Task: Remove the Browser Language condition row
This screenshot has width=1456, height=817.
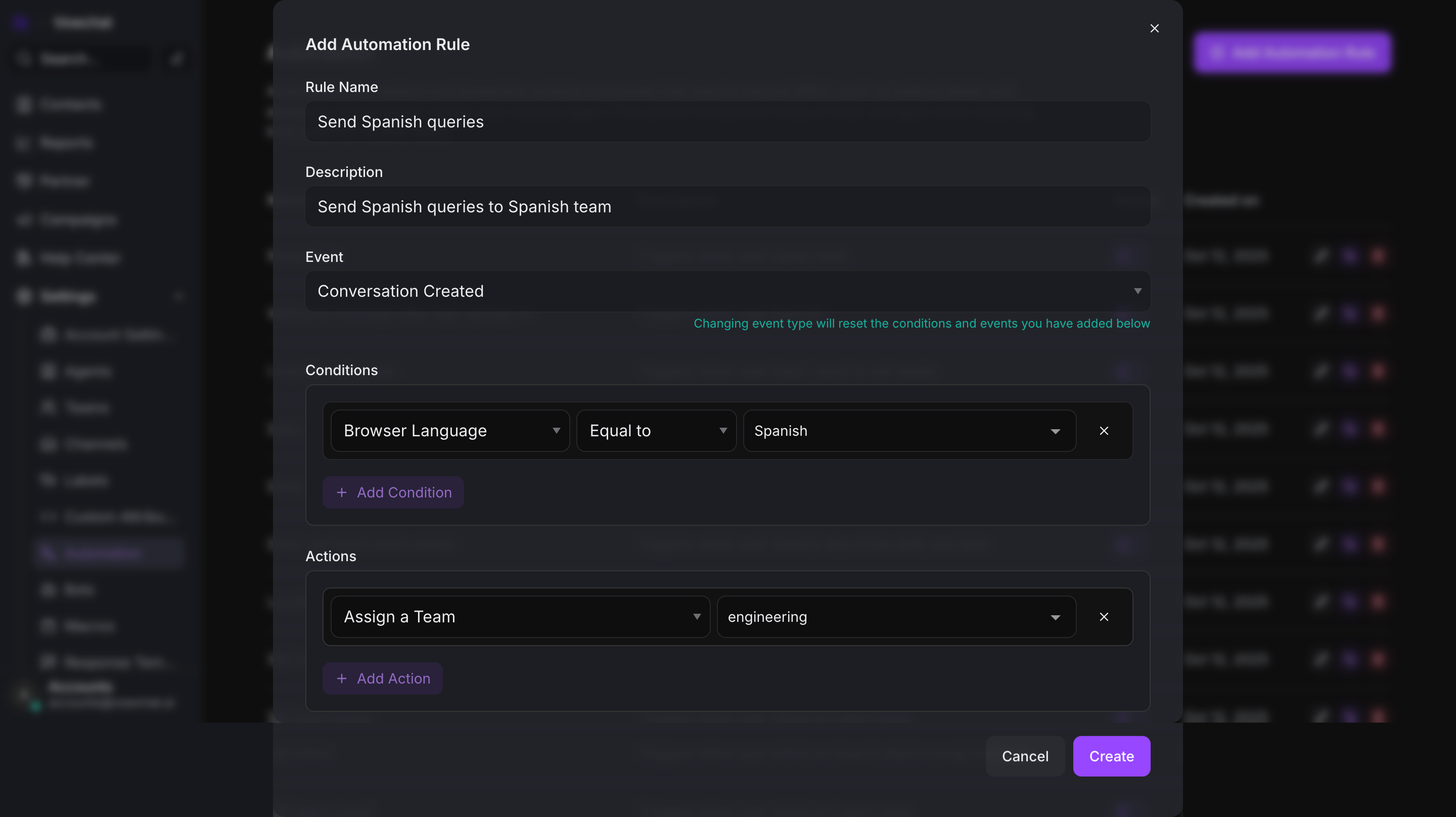Action: click(x=1103, y=431)
